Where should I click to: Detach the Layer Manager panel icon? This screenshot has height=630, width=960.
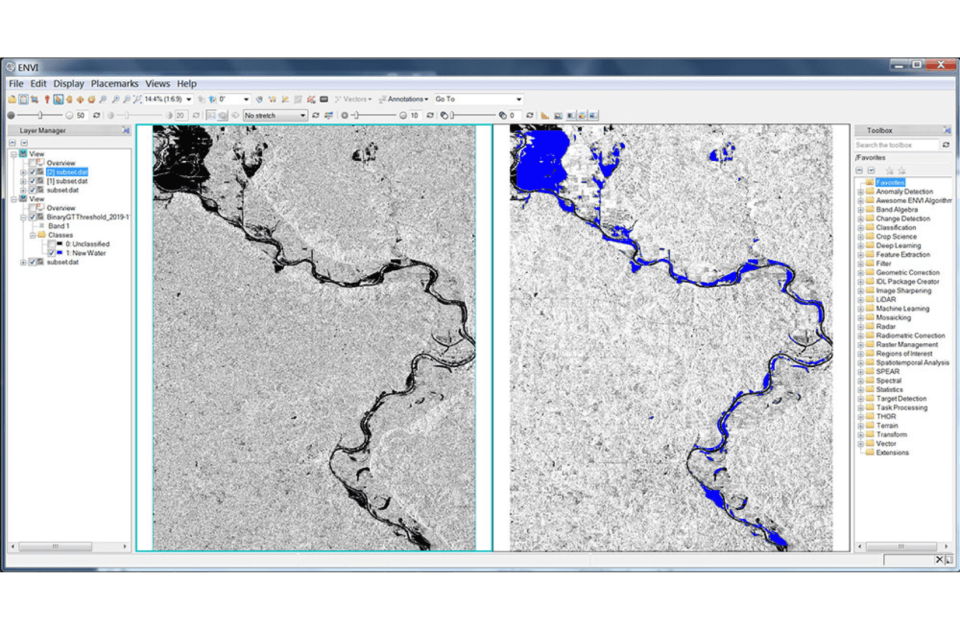click(126, 130)
